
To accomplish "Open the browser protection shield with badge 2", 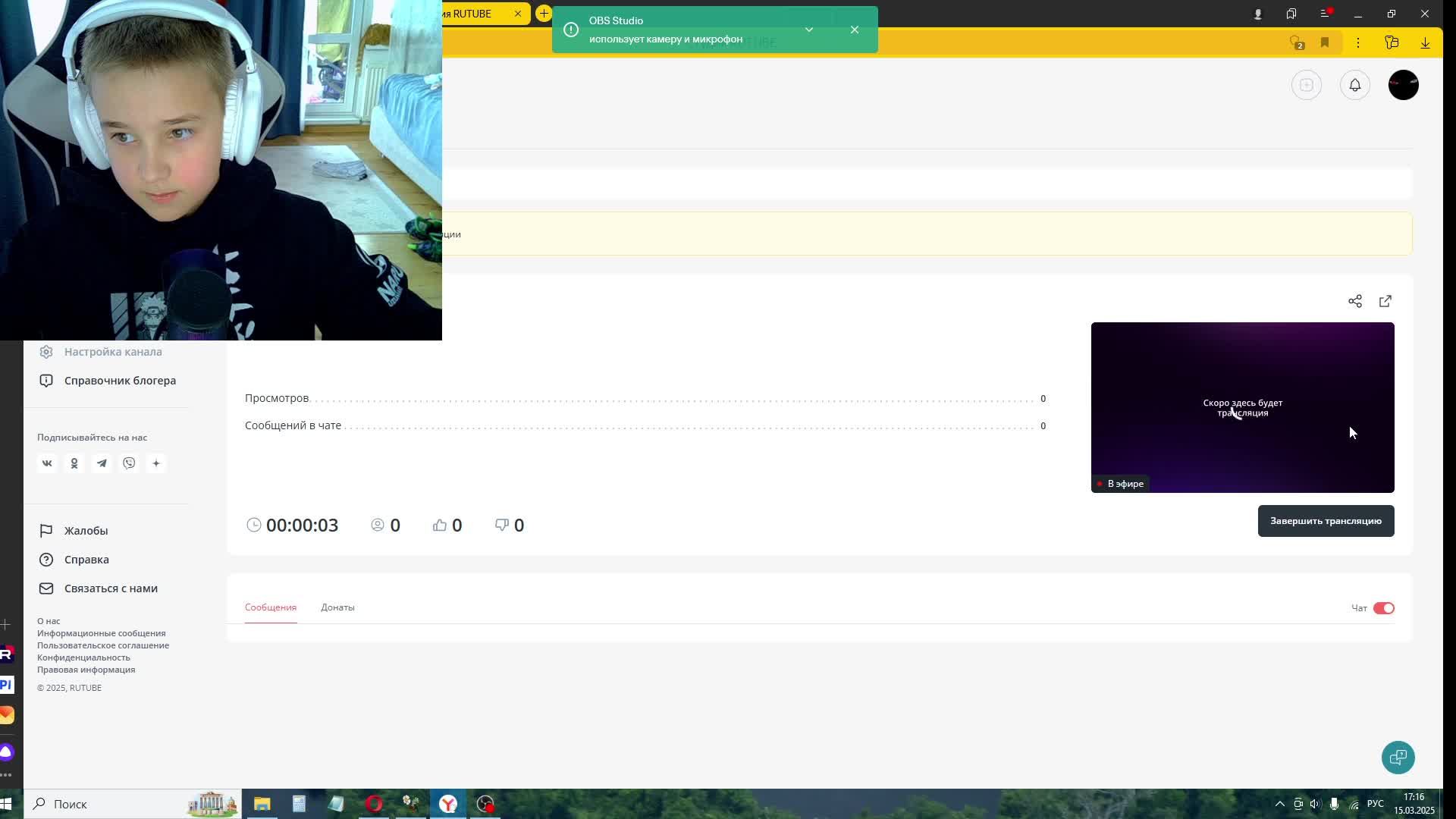I will coord(1297,43).
